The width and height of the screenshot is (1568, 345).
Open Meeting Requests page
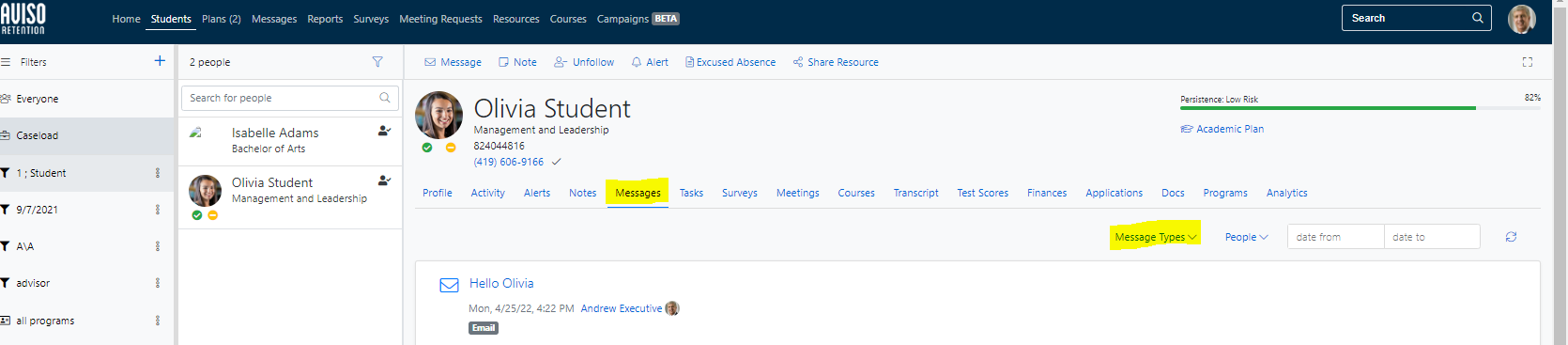point(440,19)
